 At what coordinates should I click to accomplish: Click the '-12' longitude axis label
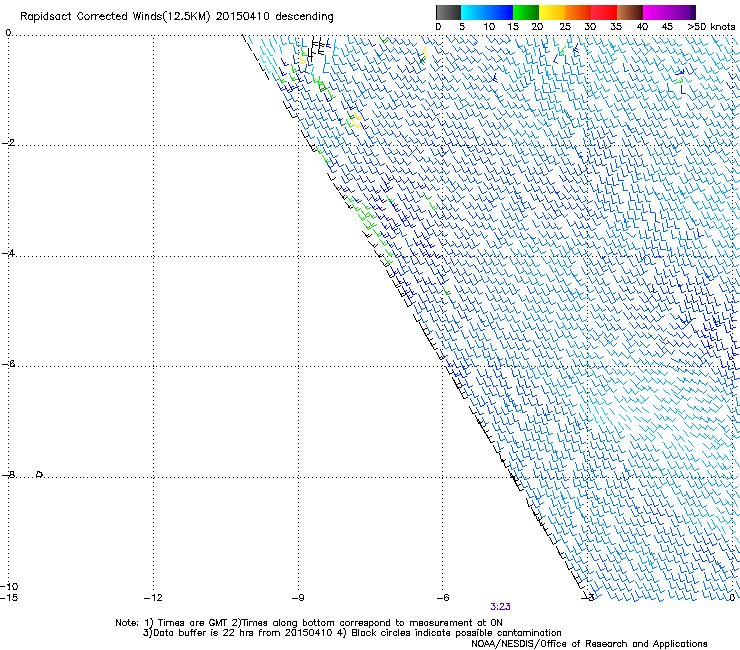(x=153, y=598)
